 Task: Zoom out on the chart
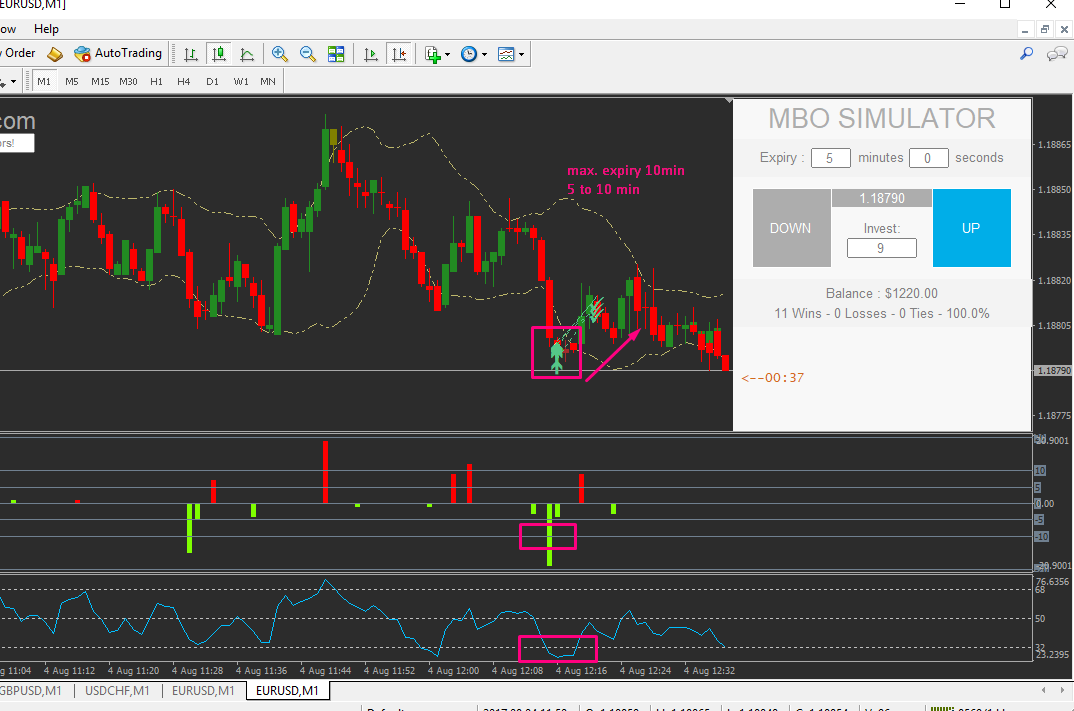coord(308,54)
